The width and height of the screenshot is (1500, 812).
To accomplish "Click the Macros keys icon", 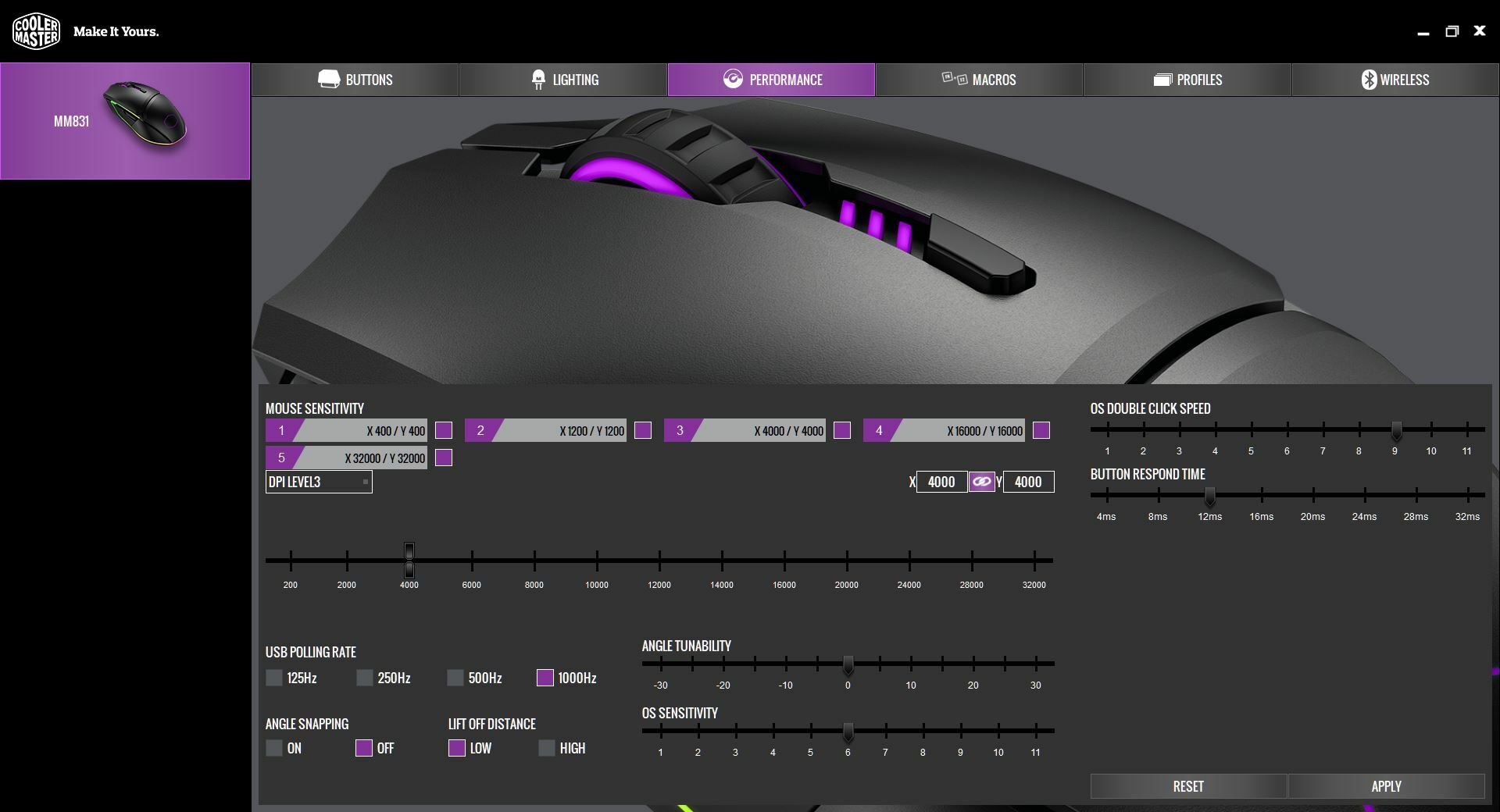I will (x=954, y=79).
